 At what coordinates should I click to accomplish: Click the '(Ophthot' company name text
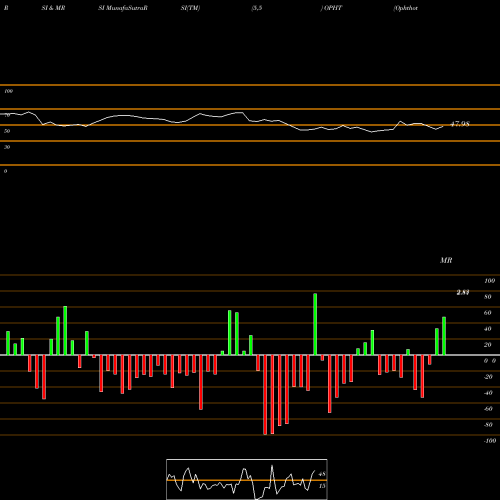click(405, 8)
